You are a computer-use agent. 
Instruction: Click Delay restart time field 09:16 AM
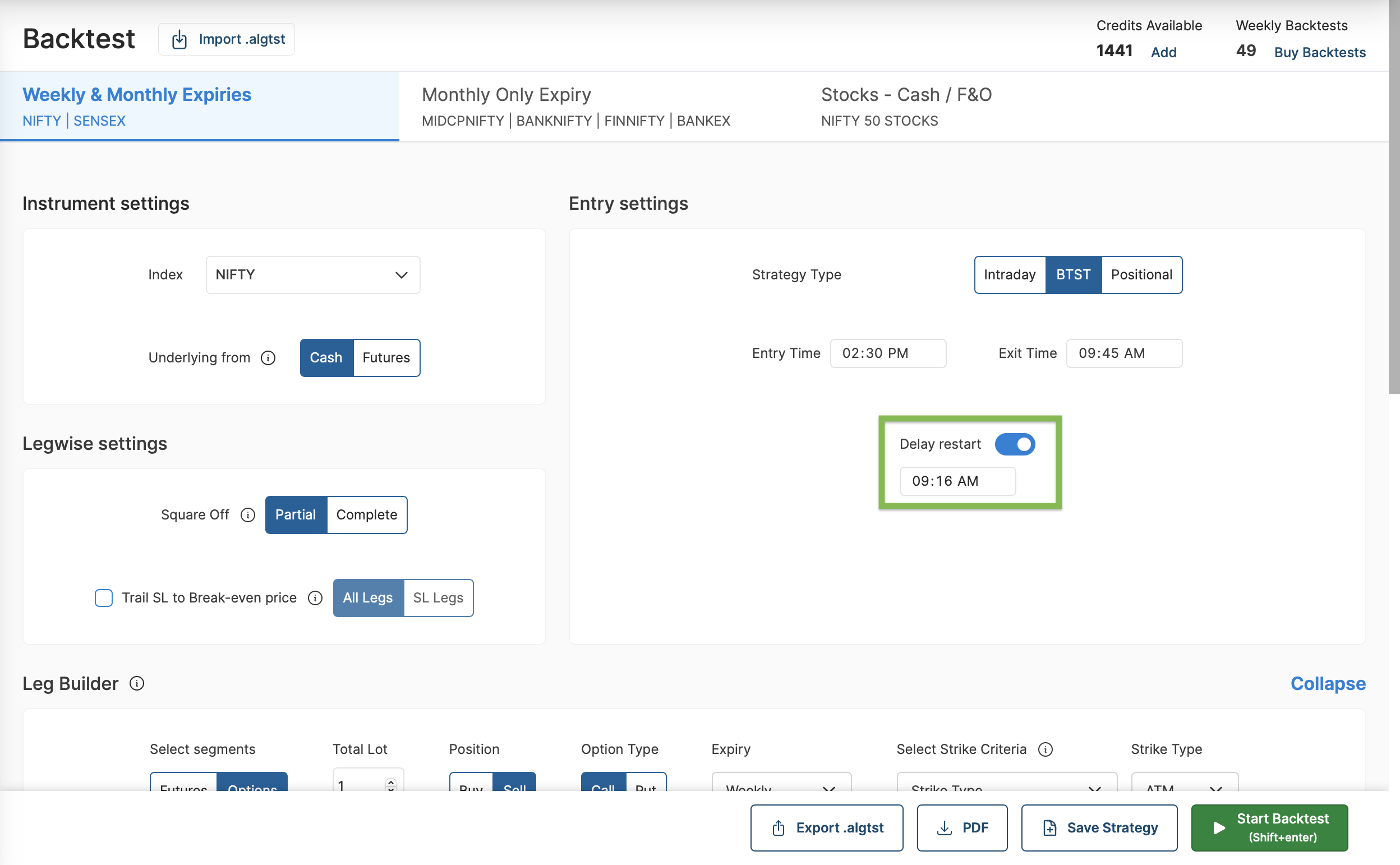958,481
